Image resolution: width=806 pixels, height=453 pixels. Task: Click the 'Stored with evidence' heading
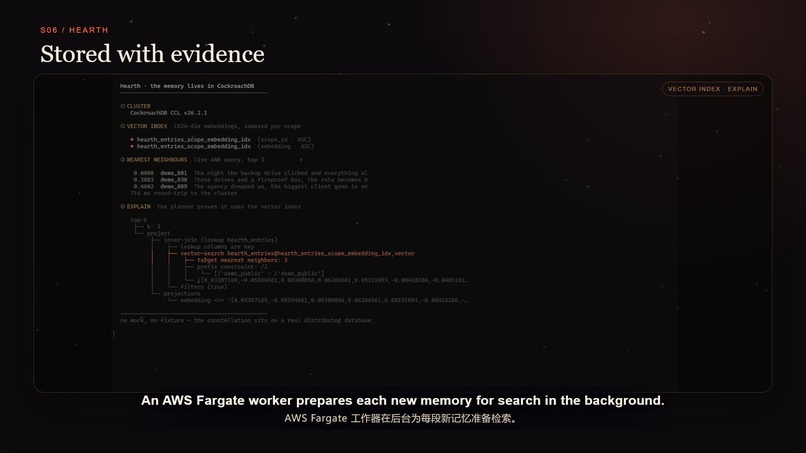point(152,54)
